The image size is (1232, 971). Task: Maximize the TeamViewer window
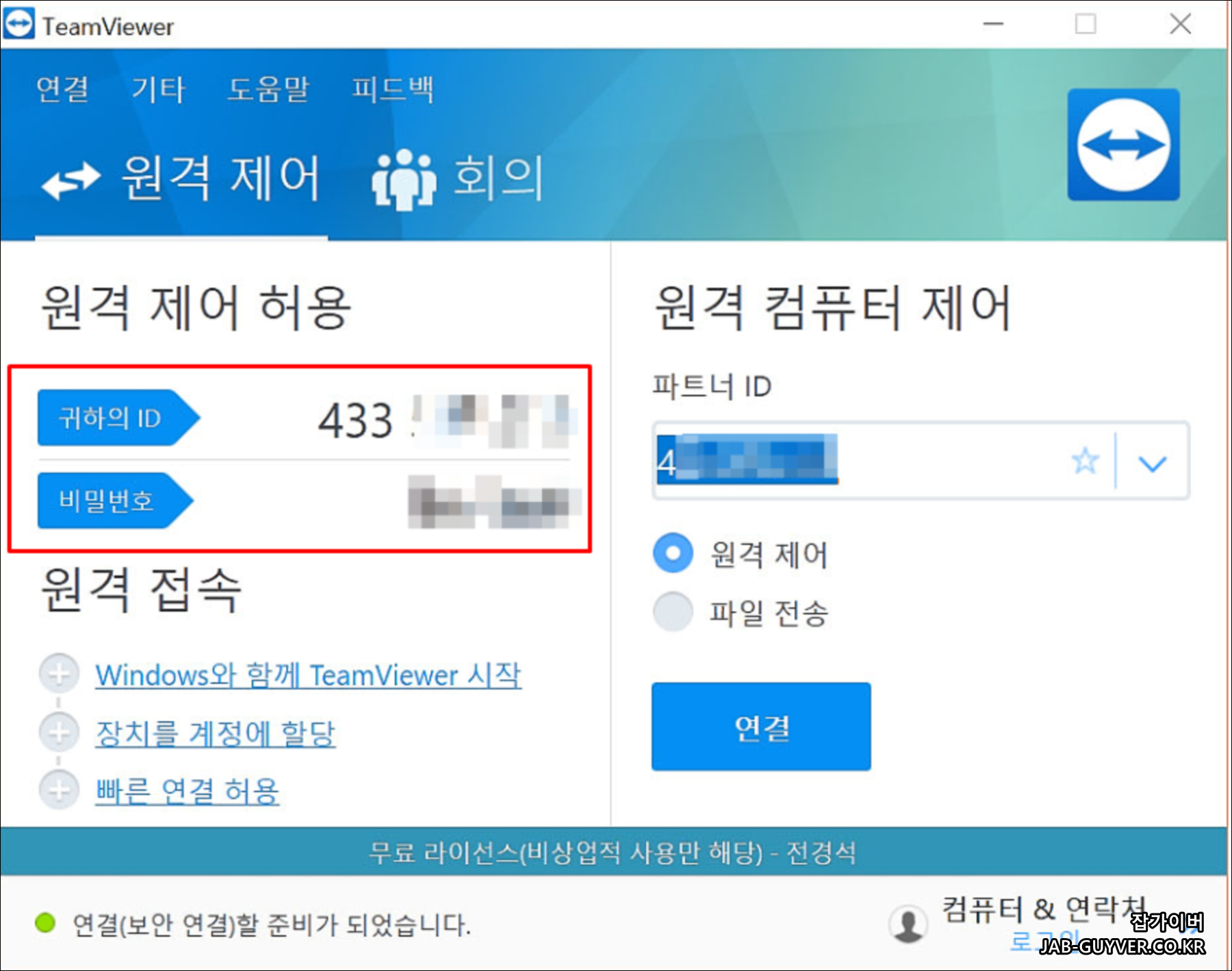(1086, 24)
